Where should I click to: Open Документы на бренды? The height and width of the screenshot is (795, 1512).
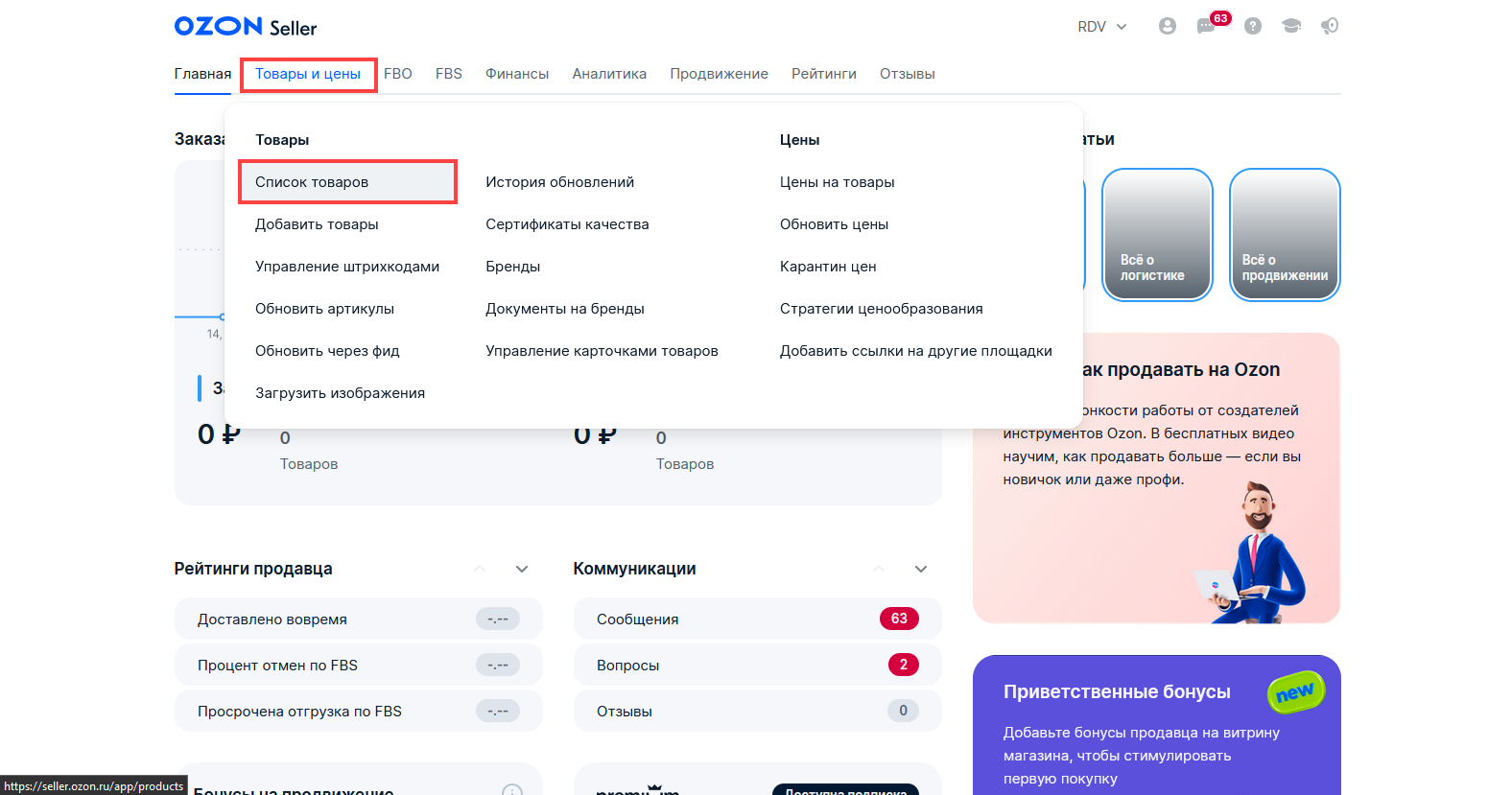tap(565, 309)
